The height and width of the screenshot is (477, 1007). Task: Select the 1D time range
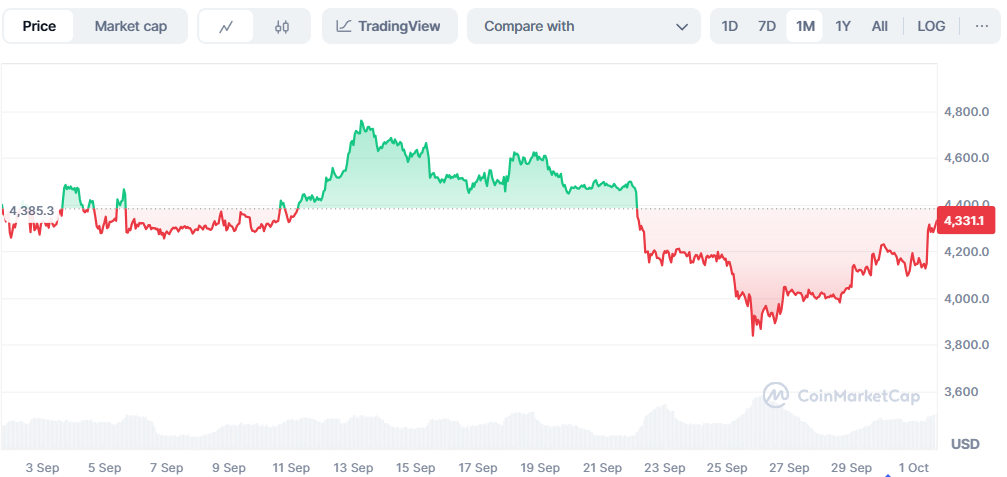click(730, 26)
